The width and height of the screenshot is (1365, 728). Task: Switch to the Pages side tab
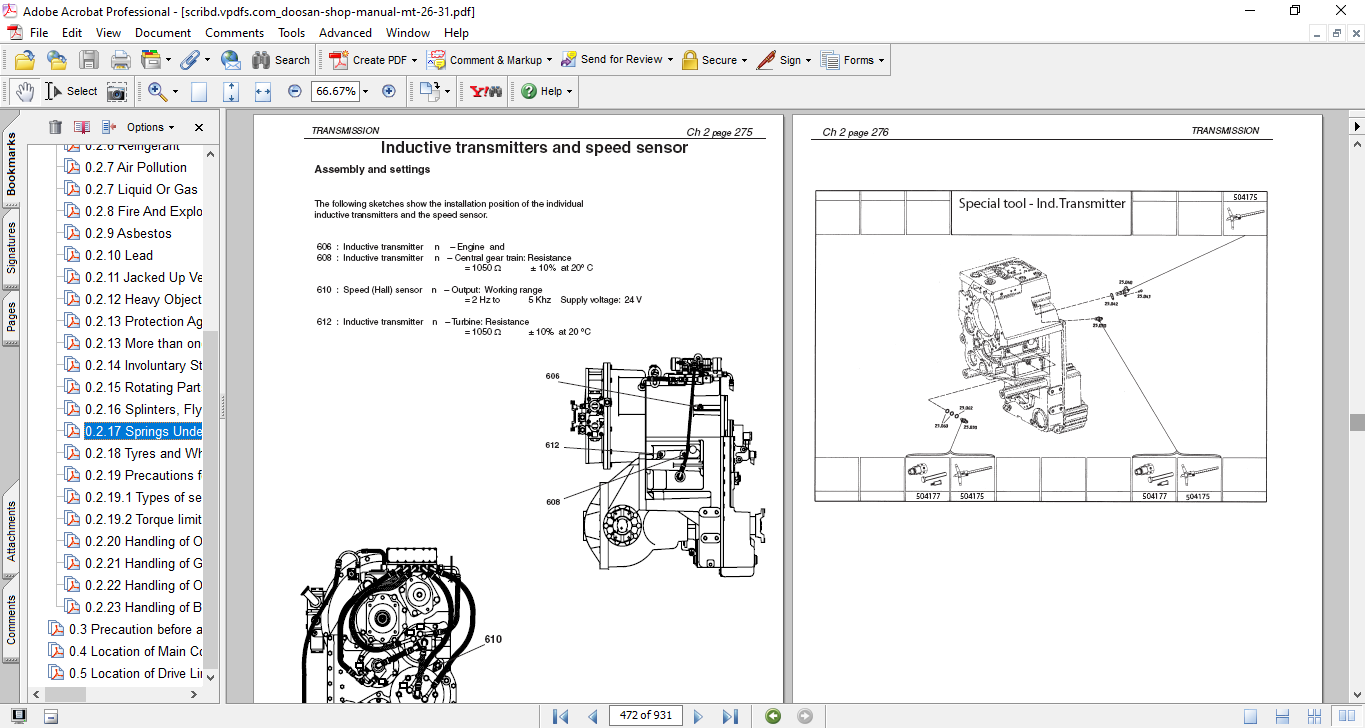[x=11, y=316]
